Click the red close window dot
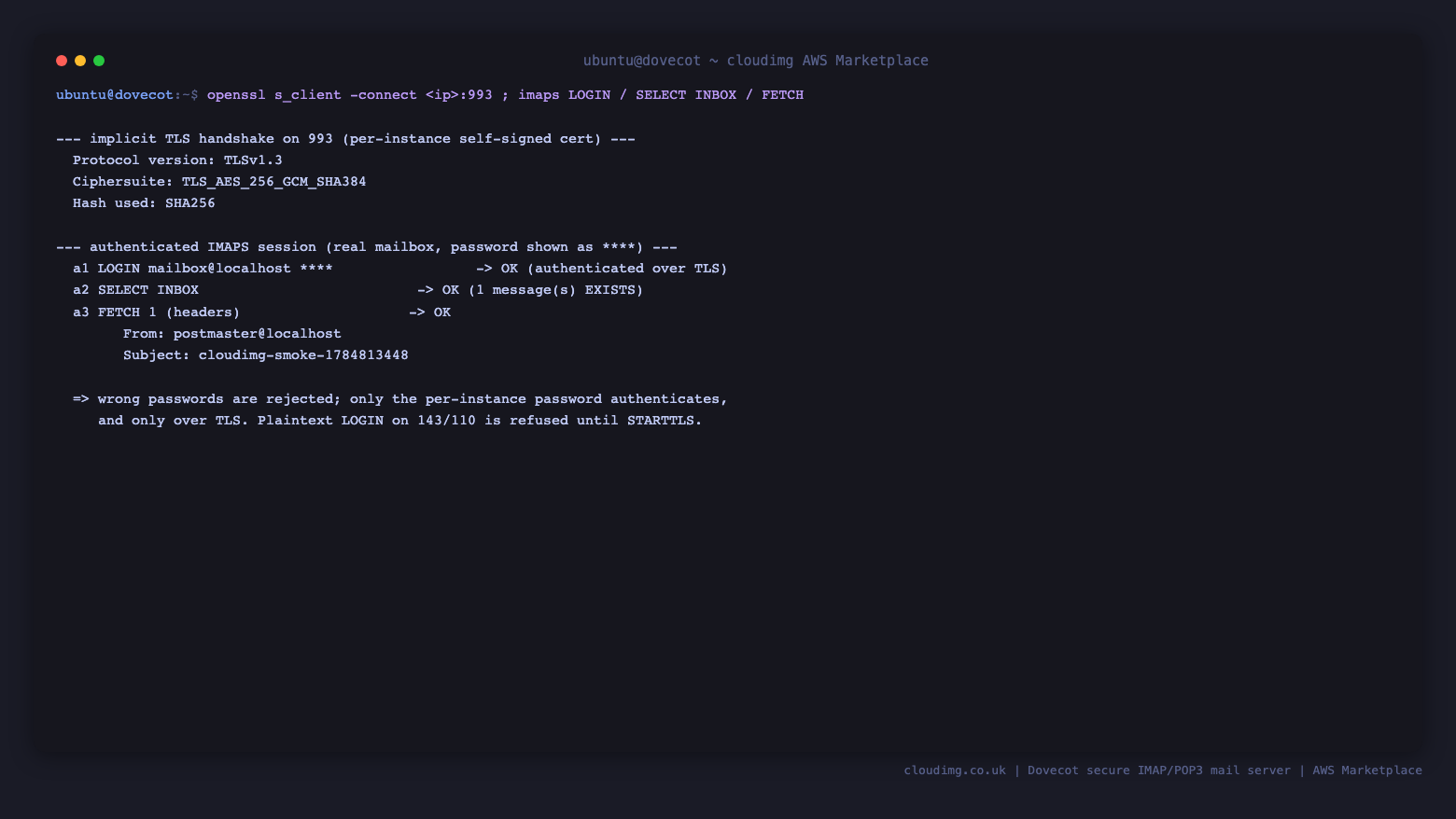 click(62, 61)
